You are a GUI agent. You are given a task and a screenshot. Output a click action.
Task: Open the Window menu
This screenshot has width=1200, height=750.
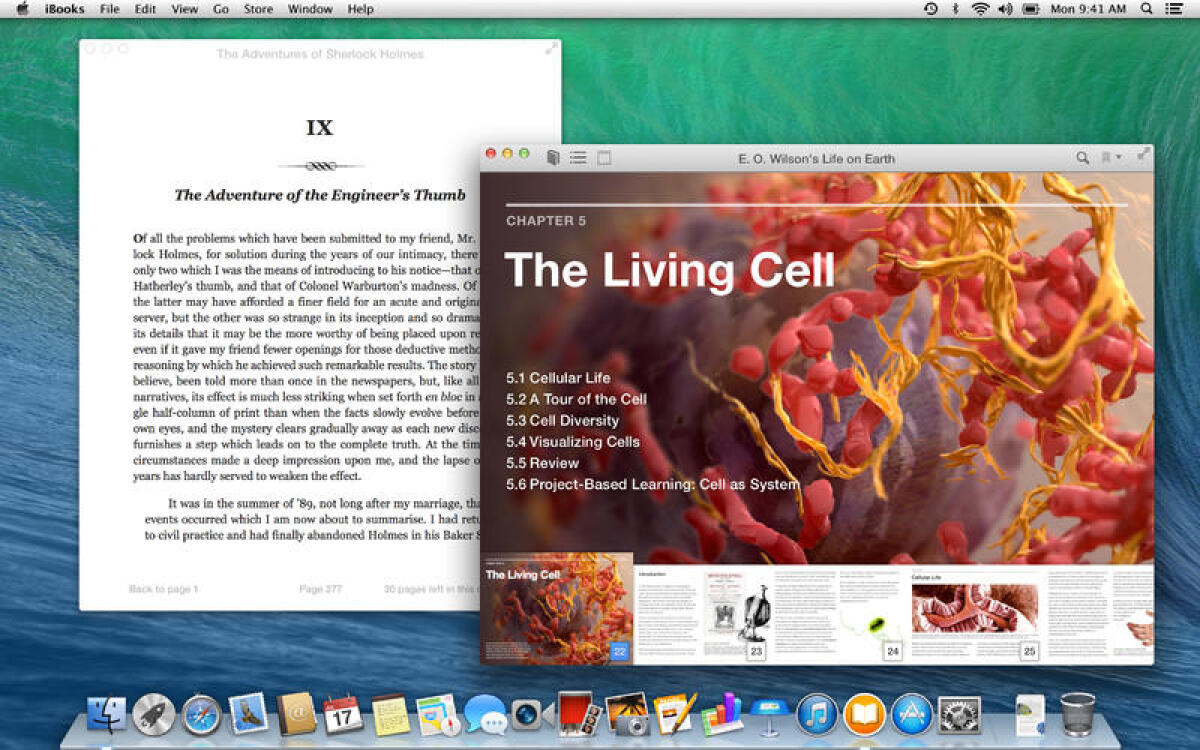coord(309,9)
